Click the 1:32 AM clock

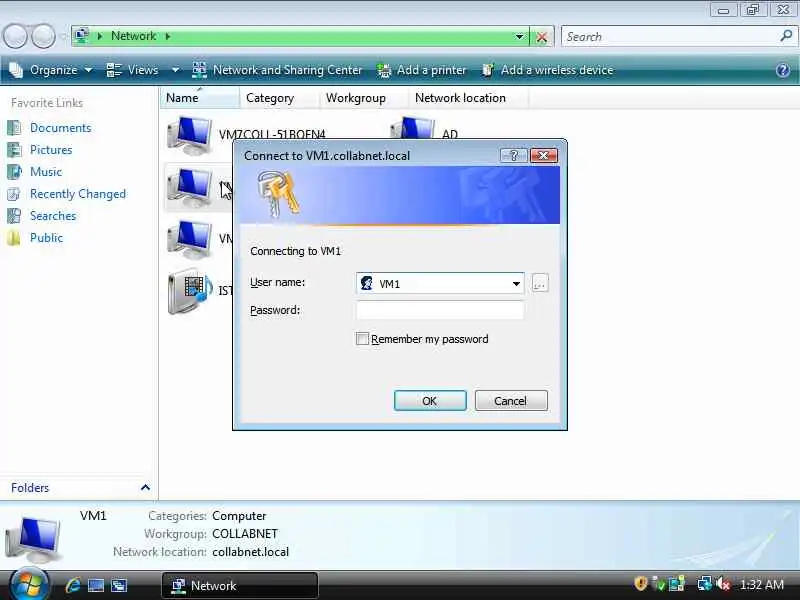click(x=762, y=584)
